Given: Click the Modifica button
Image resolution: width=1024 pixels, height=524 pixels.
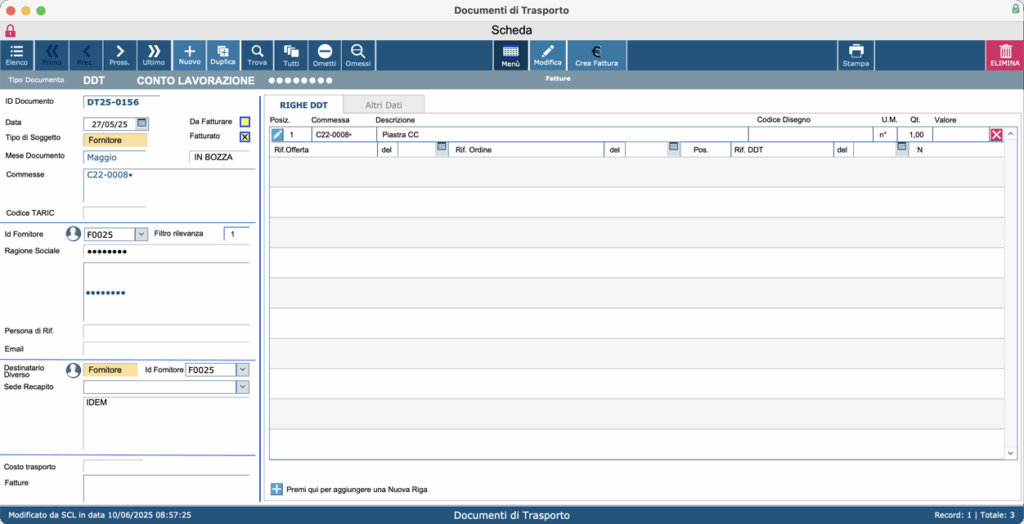Looking at the screenshot, I should (x=547, y=56).
